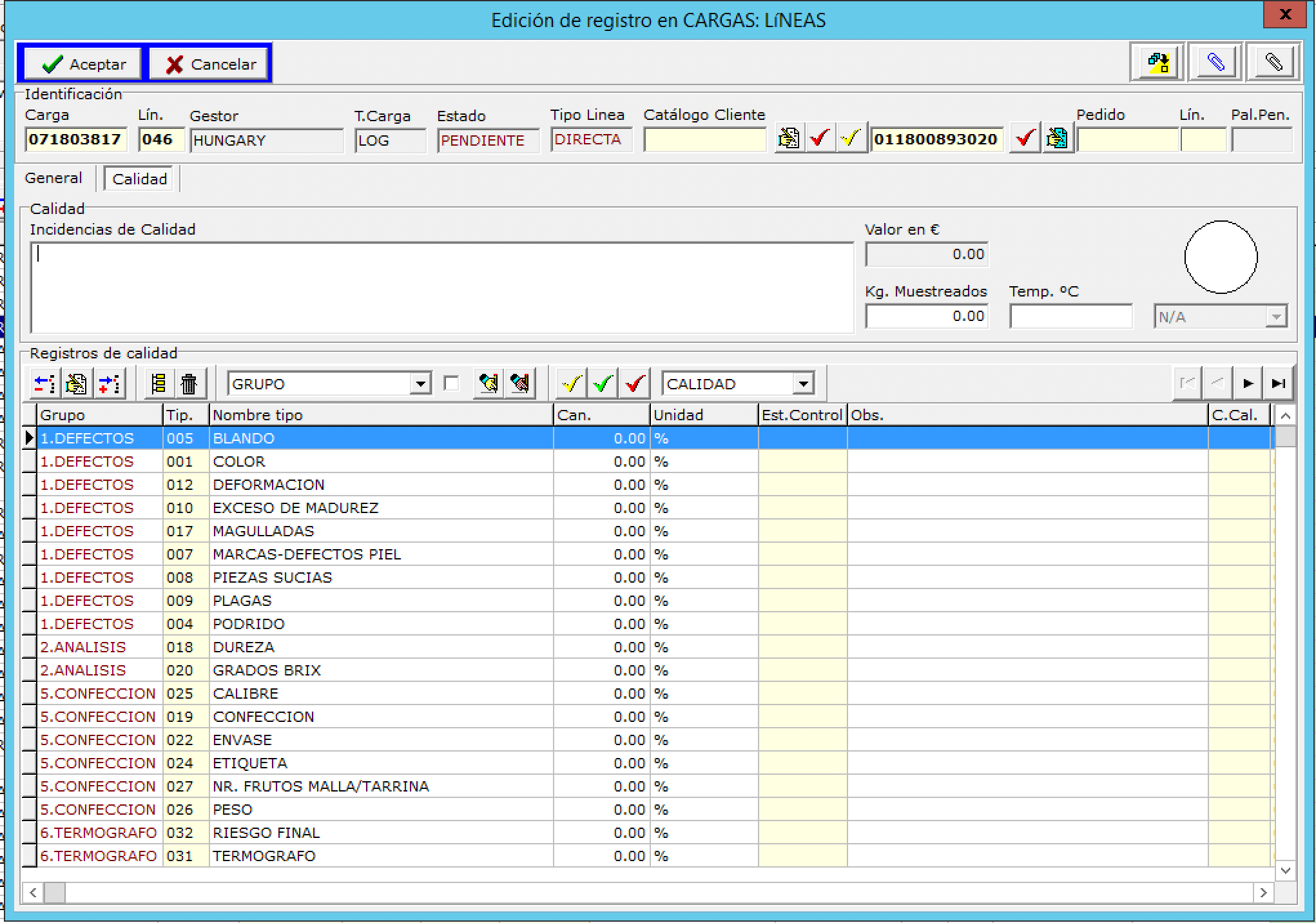Image resolution: width=1316 pixels, height=923 pixels.
Task: Open the CALIDAD dropdown
Action: [803, 384]
